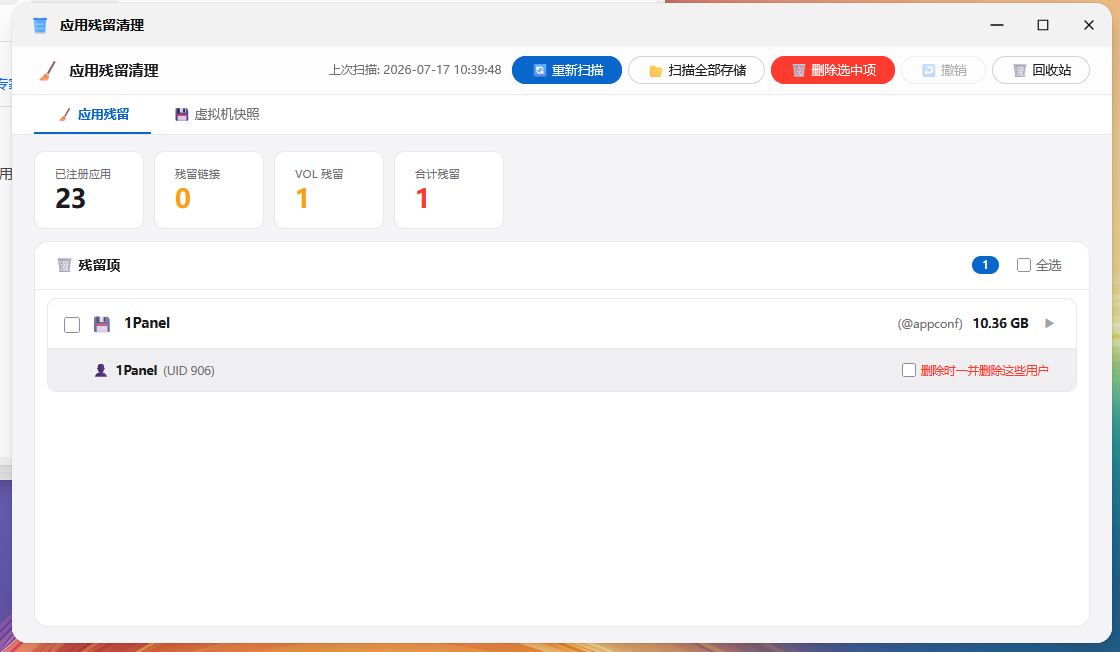This screenshot has height=652, width=1120.
Task: Click the user icon next to 1Panel UID 906
Action: click(101, 370)
